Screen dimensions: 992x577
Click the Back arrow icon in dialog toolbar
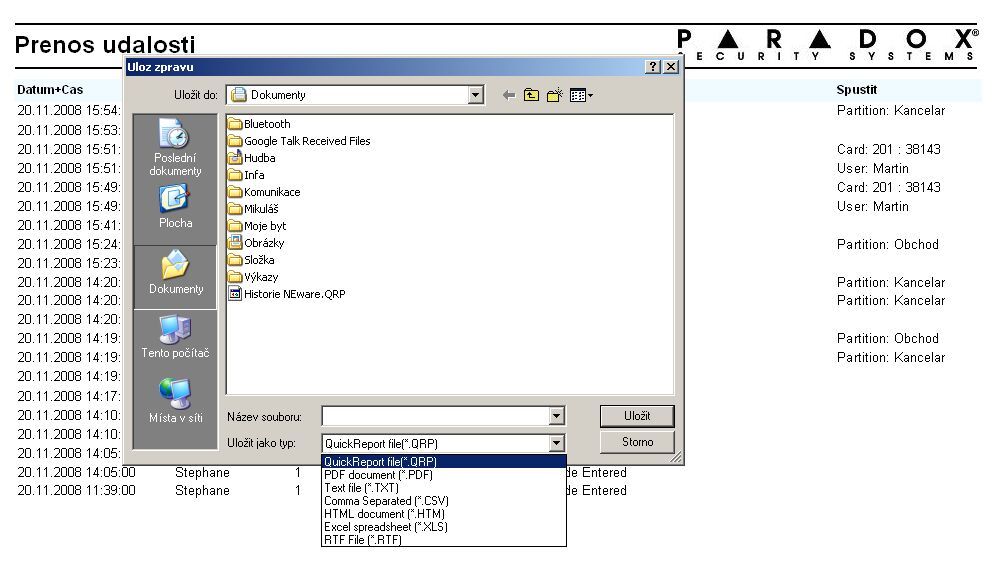[509, 95]
